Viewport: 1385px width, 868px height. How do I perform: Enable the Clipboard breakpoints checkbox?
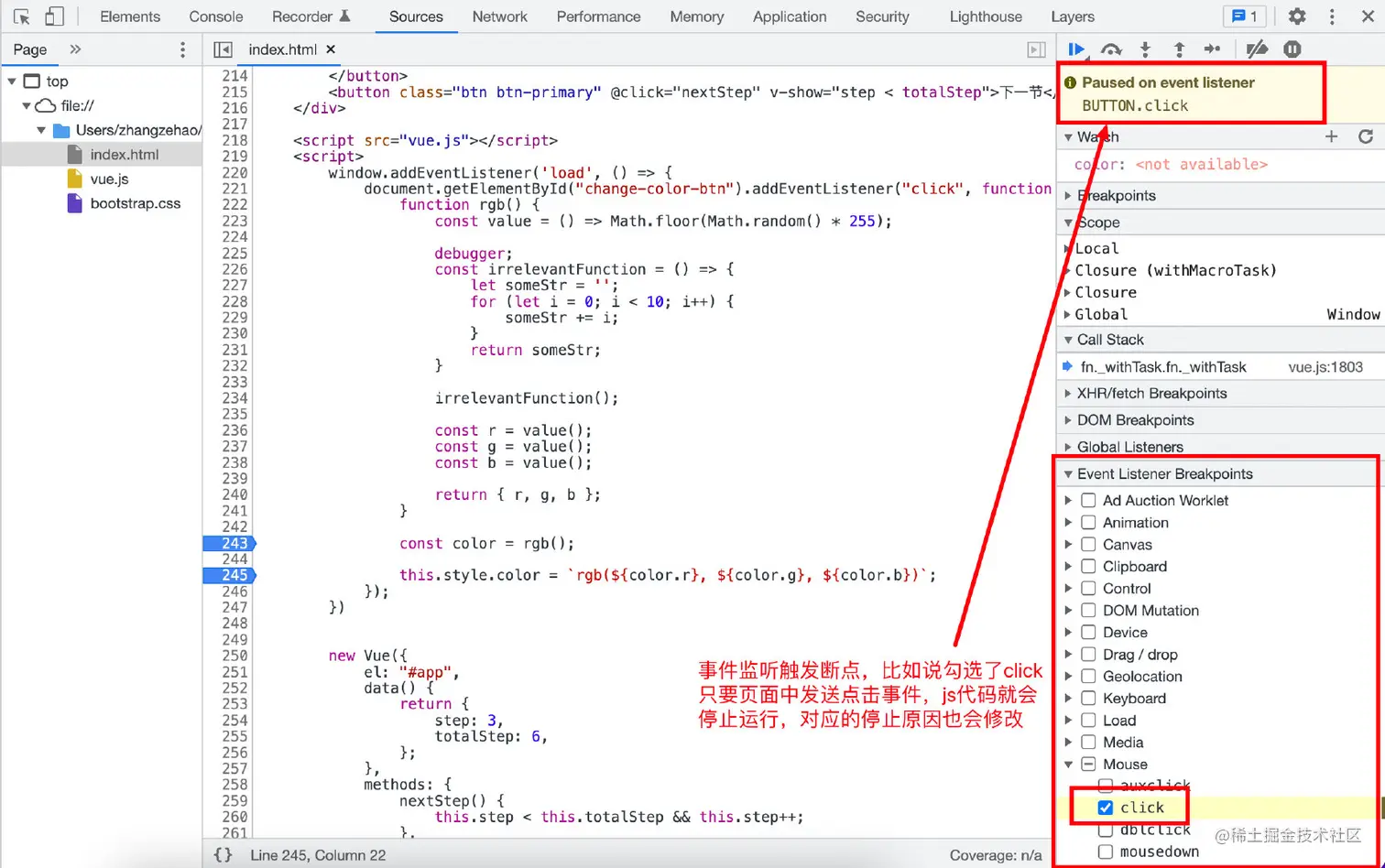click(x=1088, y=566)
